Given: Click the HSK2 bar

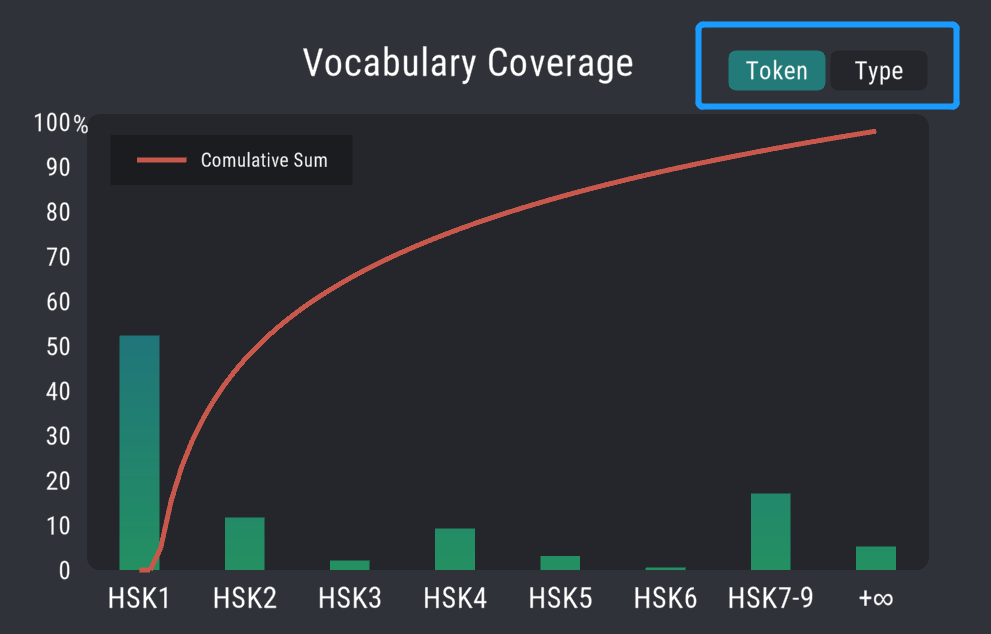Looking at the screenshot, I should click(244, 543).
